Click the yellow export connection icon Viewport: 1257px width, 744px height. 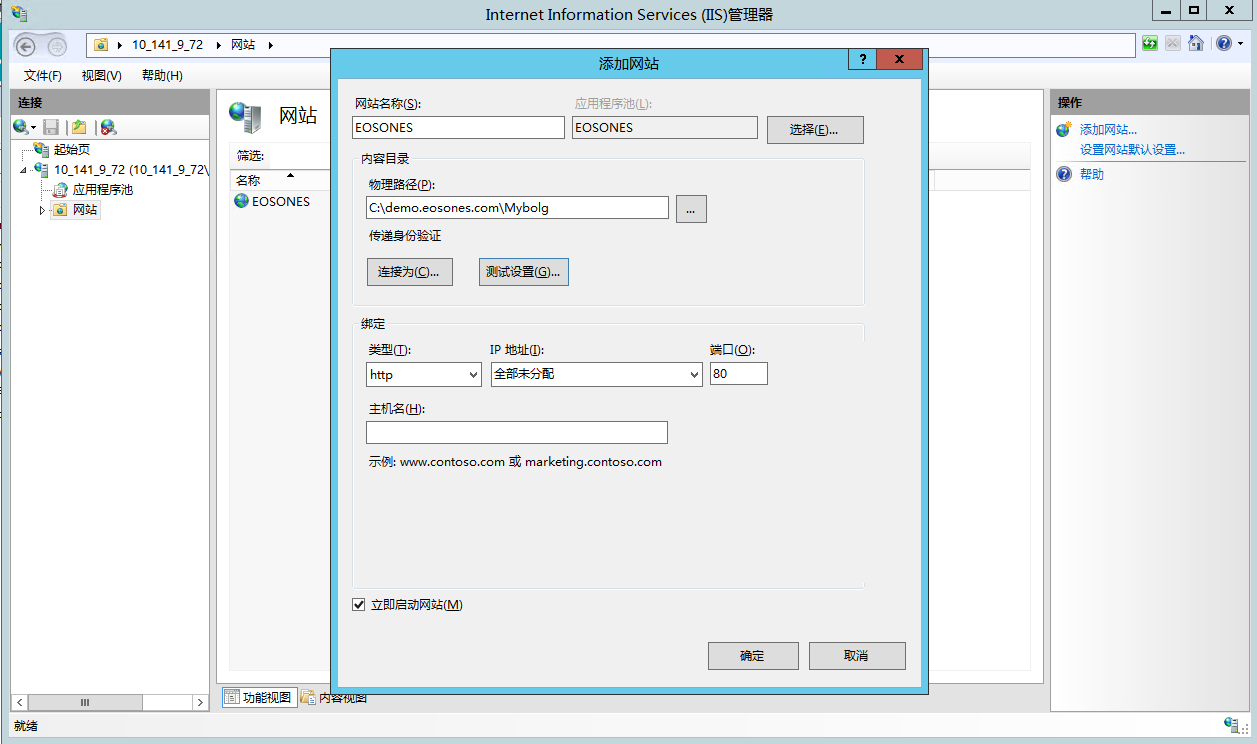pos(77,127)
